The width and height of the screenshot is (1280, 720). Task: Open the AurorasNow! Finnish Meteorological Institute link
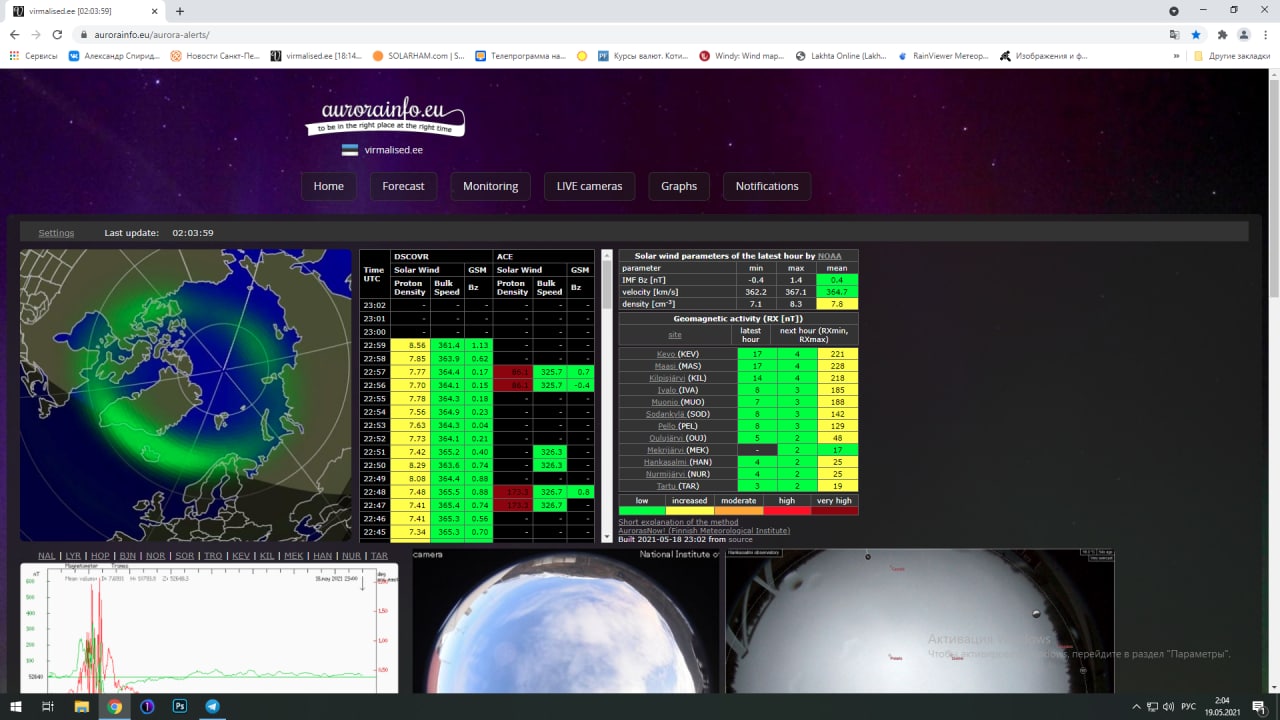point(703,531)
